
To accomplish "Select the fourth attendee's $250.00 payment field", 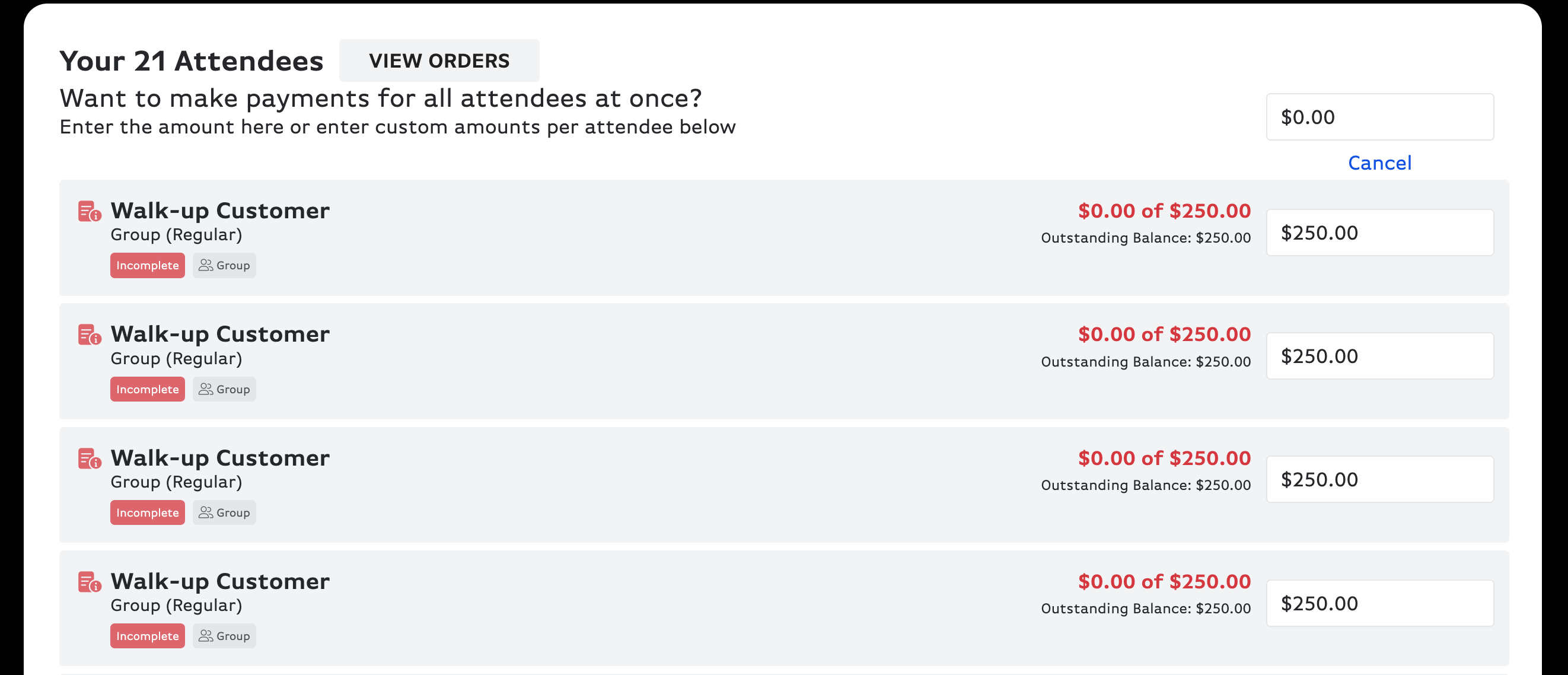I will tap(1379, 603).
